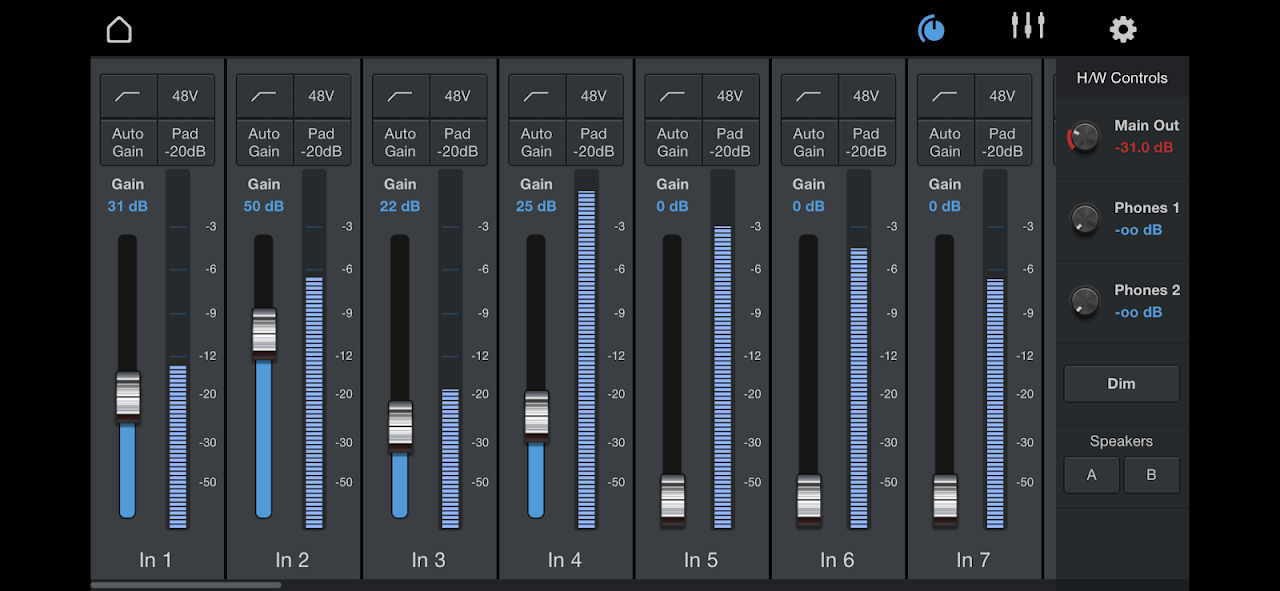
Task: Click the Phones 1 volume knob
Action: coord(1084,219)
